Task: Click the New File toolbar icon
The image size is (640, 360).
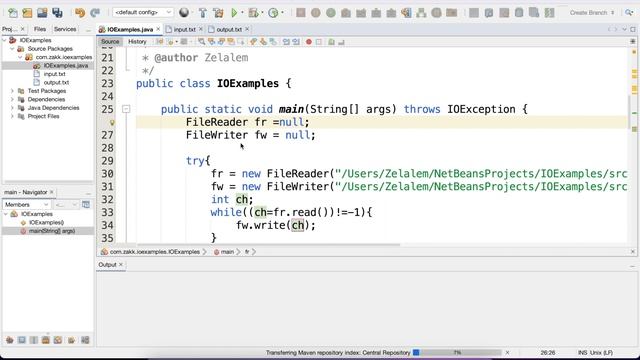Action: (13, 13)
